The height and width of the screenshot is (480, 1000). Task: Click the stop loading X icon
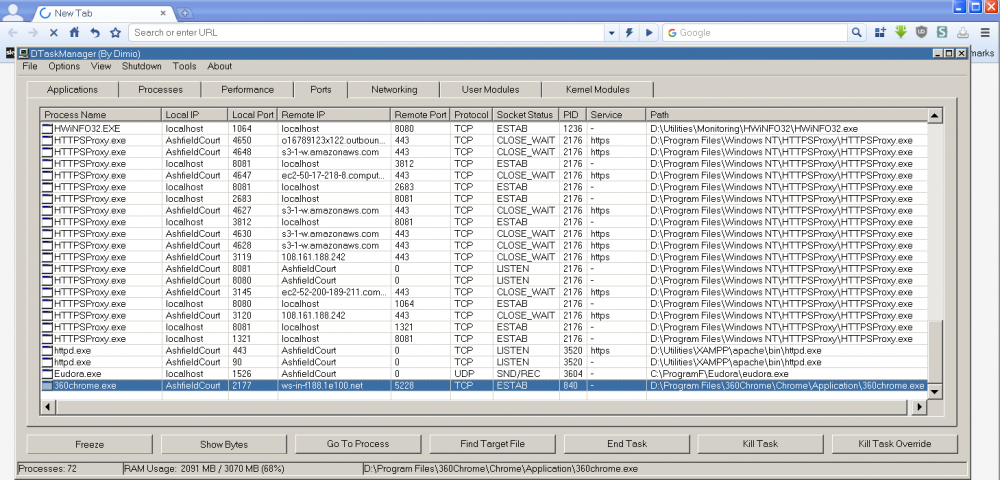tap(53, 33)
